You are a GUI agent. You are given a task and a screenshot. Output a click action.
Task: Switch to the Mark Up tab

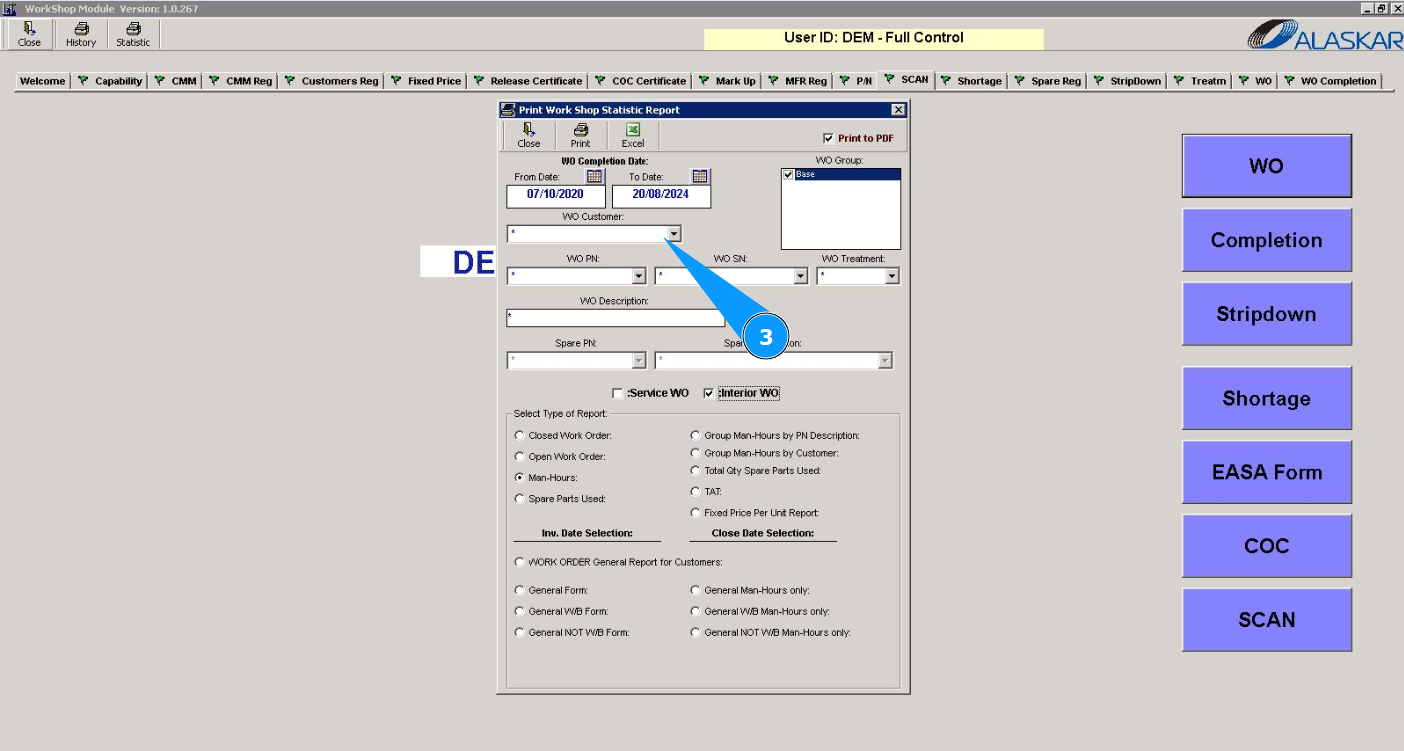727,81
